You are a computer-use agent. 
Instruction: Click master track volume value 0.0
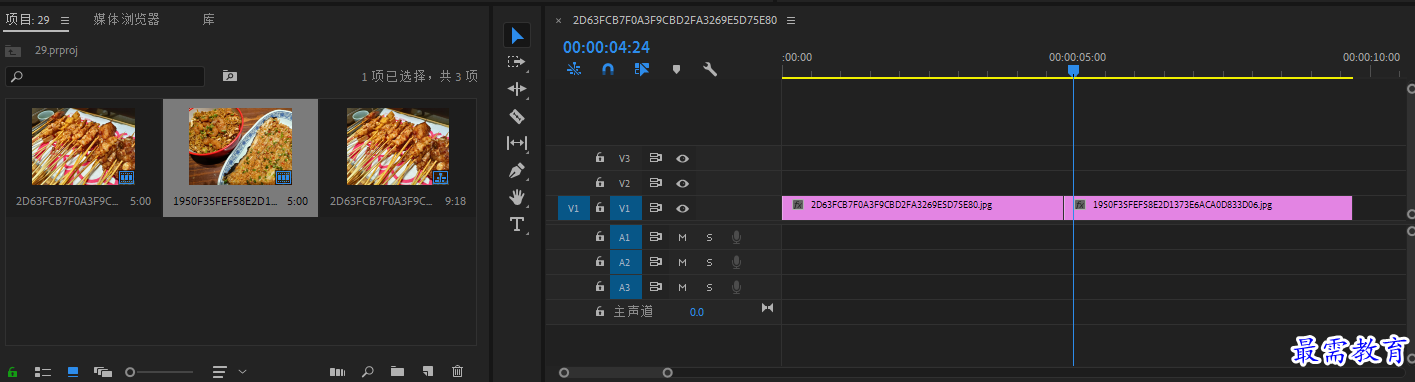point(696,312)
